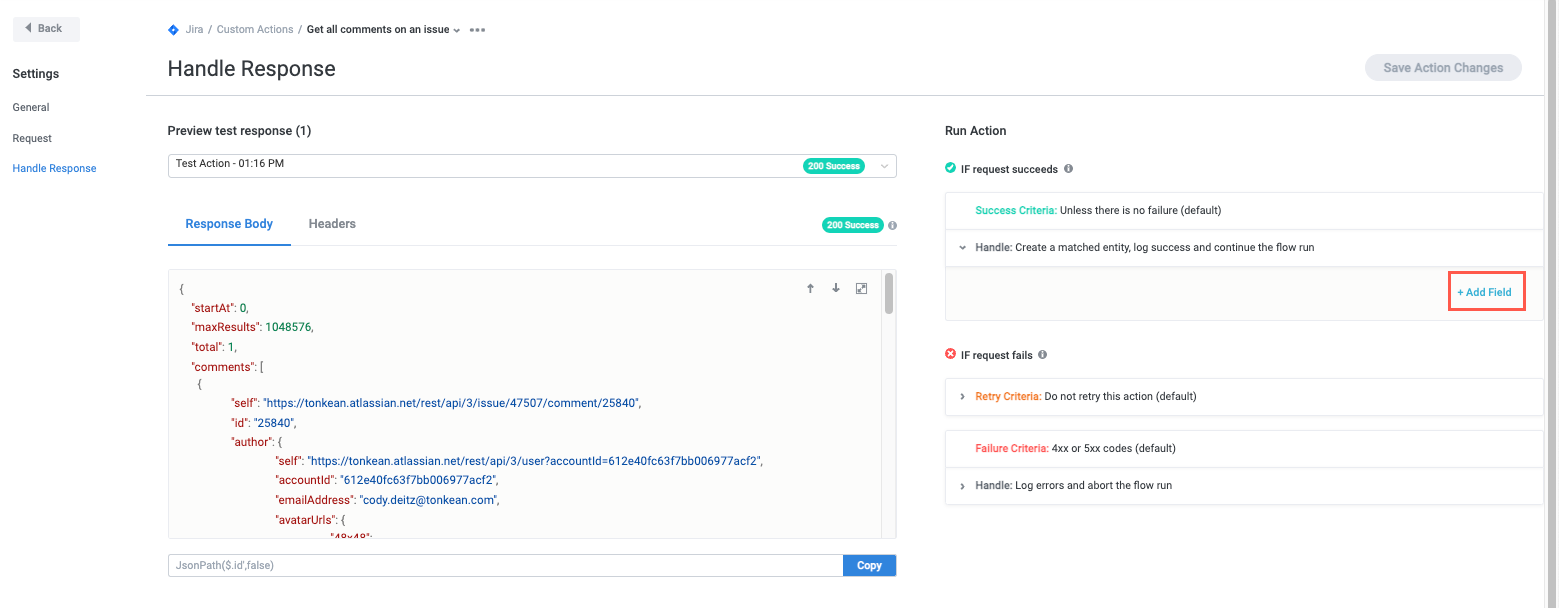Expand the Retry Criteria section
The width and height of the screenshot is (1559, 608).
coord(962,396)
